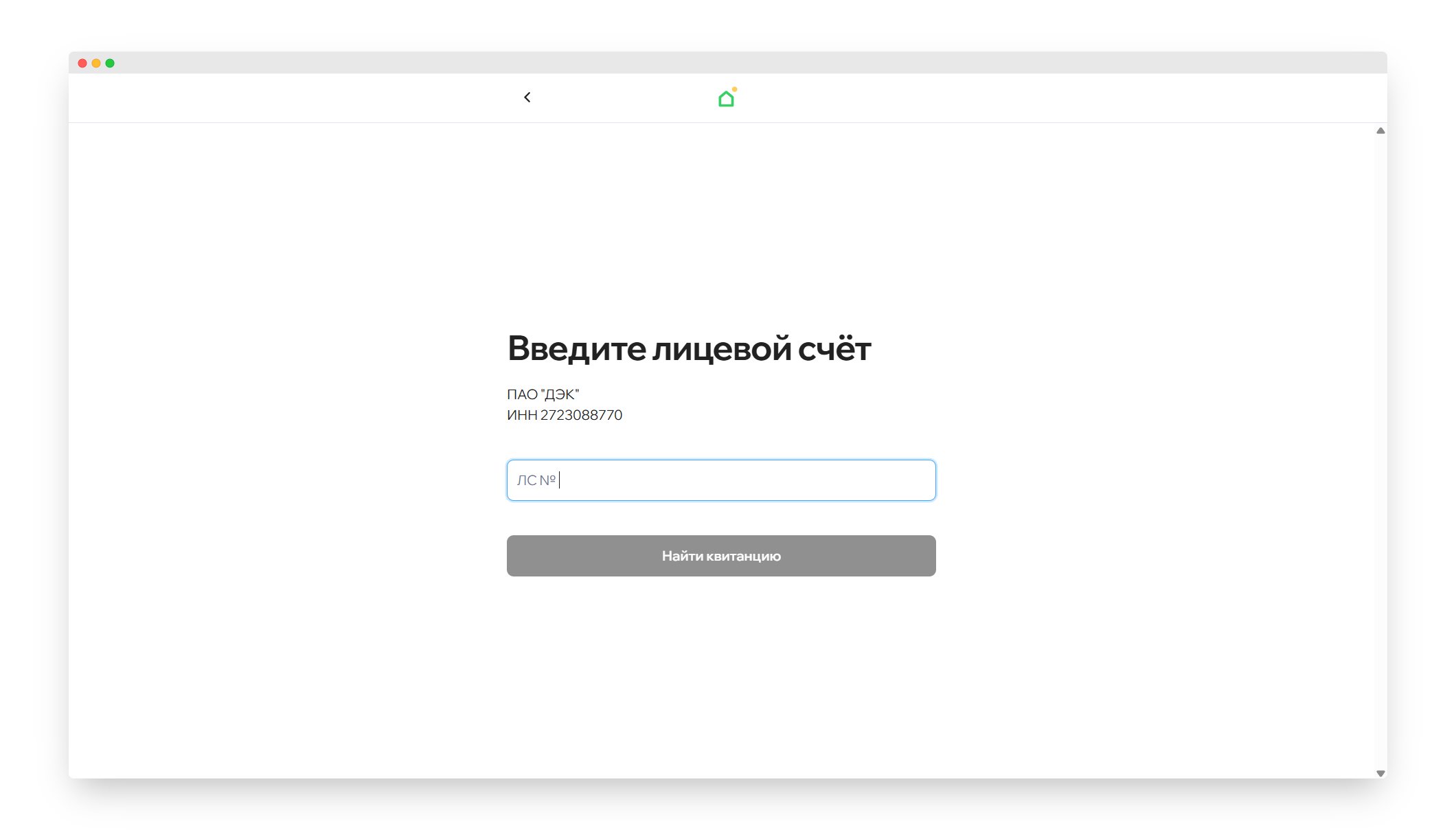Maximize the window with the green button
Screen dimensions: 1456x830
pyautogui.click(x=110, y=63)
